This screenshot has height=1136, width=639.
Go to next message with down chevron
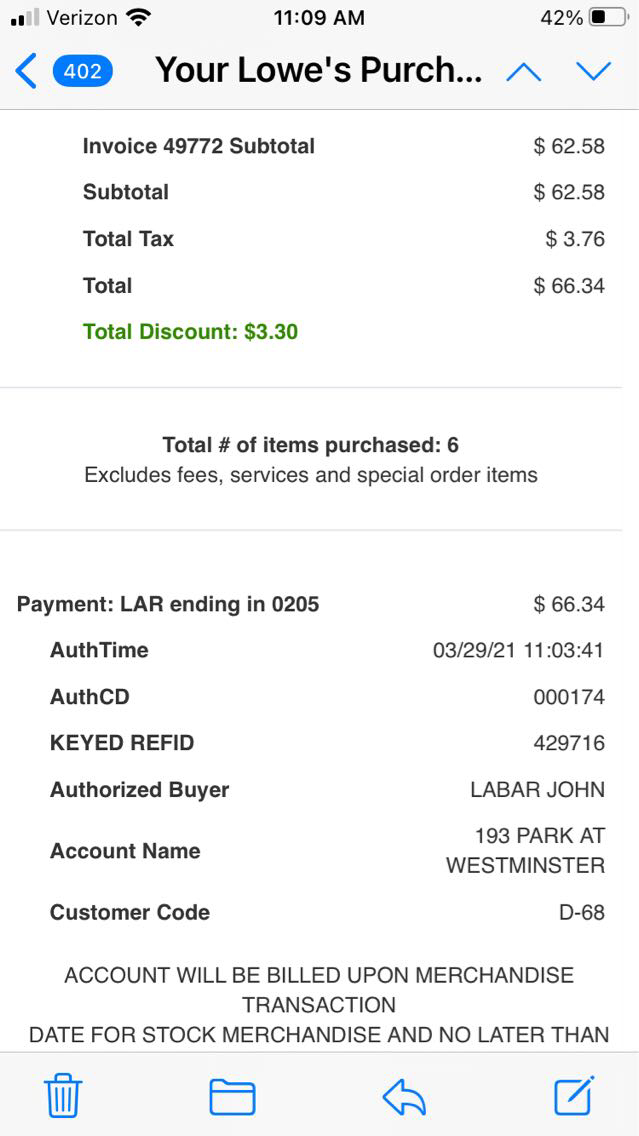[593, 71]
